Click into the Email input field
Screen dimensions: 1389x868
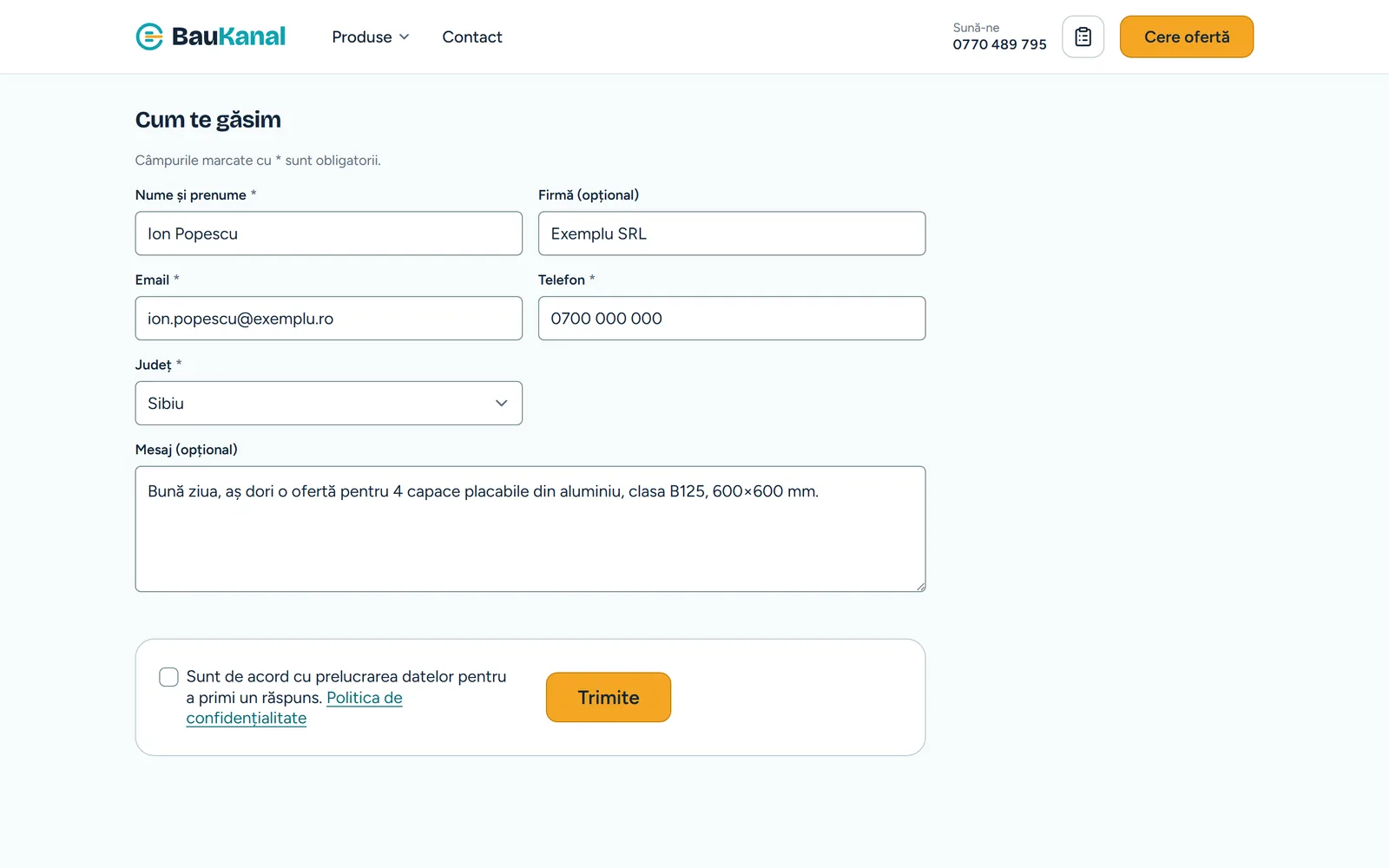coord(329,319)
